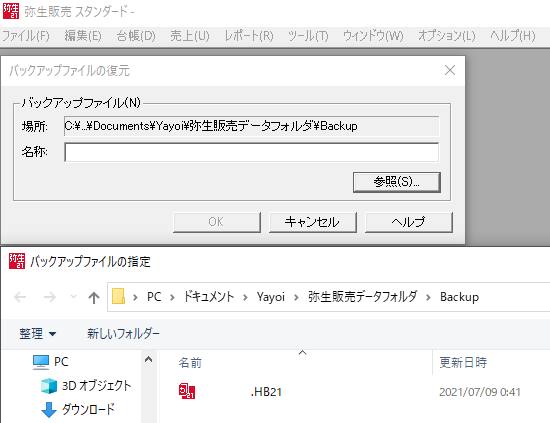Click the date 2021/07/09 0:41

(x=480, y=392)
